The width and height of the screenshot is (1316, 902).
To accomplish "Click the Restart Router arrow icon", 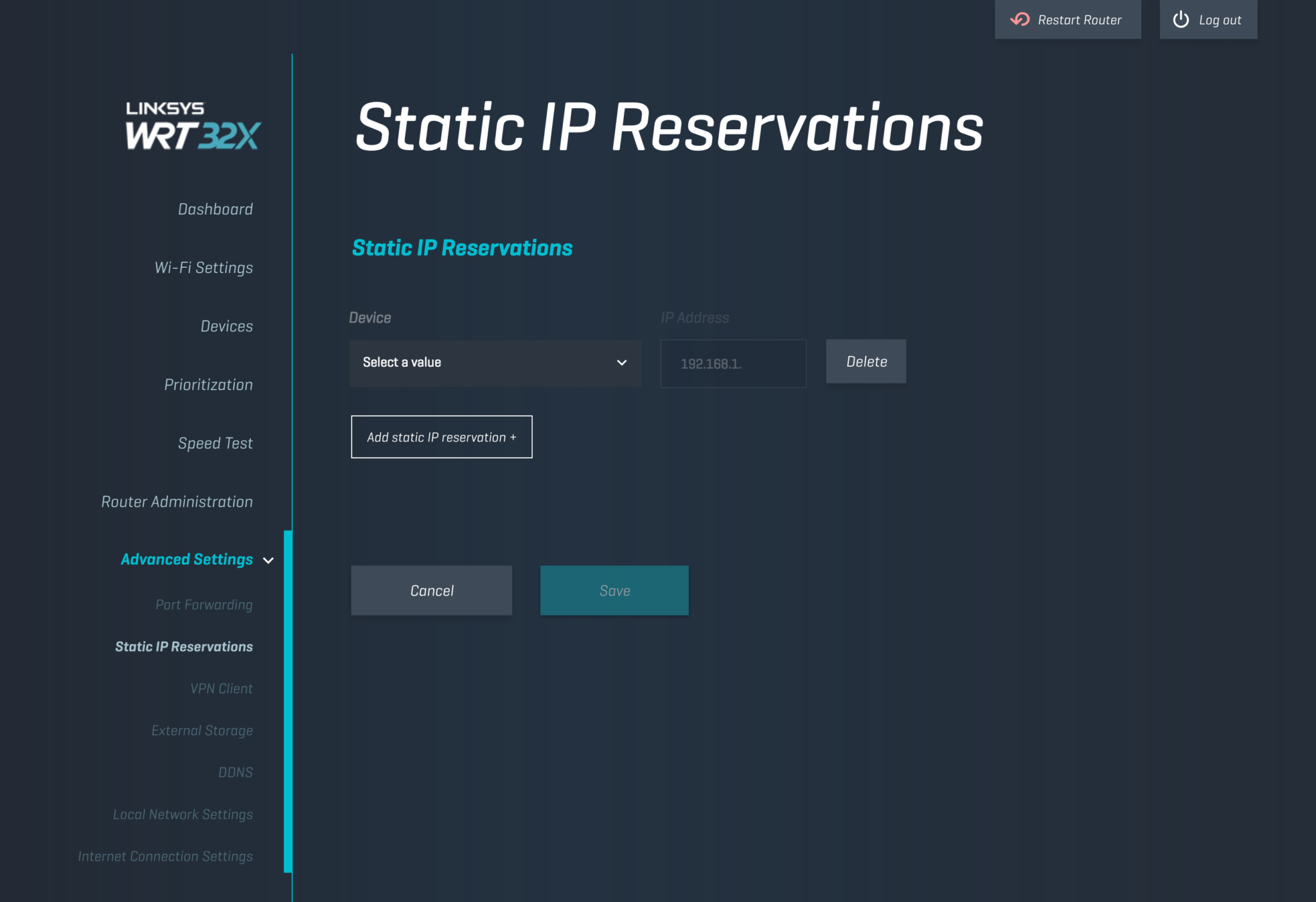I will click(x=1020, y=20).
